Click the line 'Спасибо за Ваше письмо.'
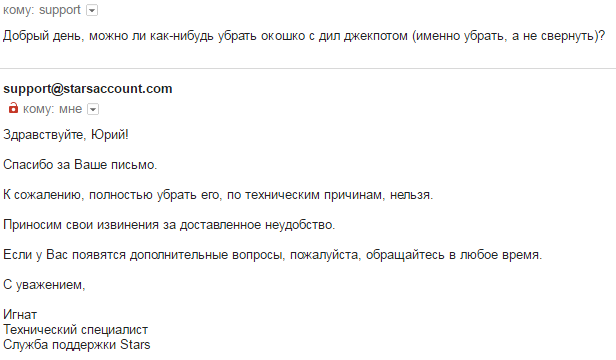This screenshot has height=360, width=616. coord(80,165)
